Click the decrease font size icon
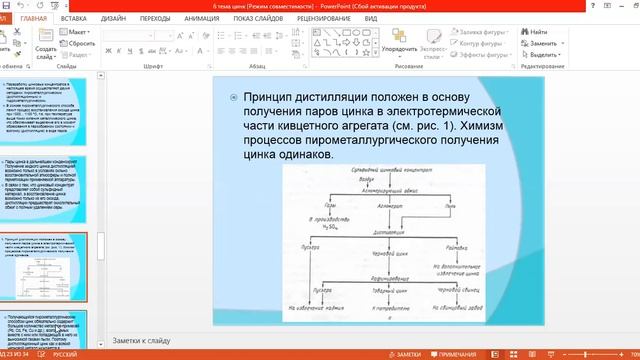Image resolution: width=640 pixels, height=360 pixels. pyautogui.click(x=191, y=36)
